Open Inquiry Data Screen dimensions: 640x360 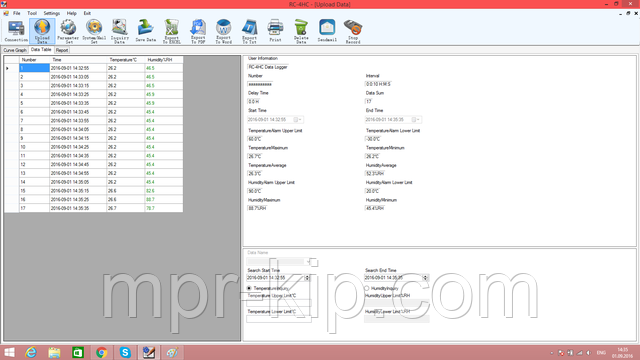[120, 31]
